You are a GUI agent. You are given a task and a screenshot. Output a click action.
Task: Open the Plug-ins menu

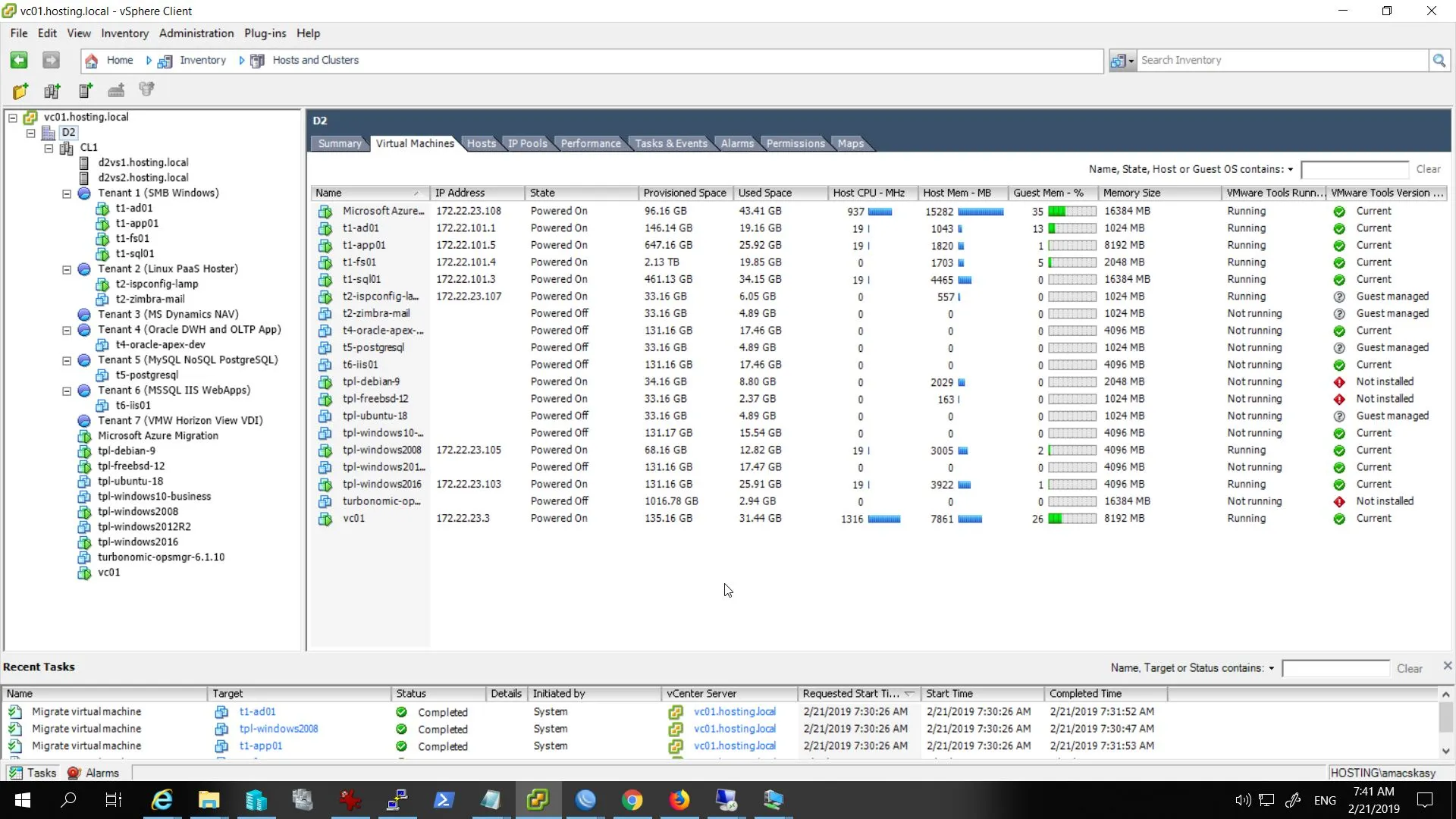(265, 33)
